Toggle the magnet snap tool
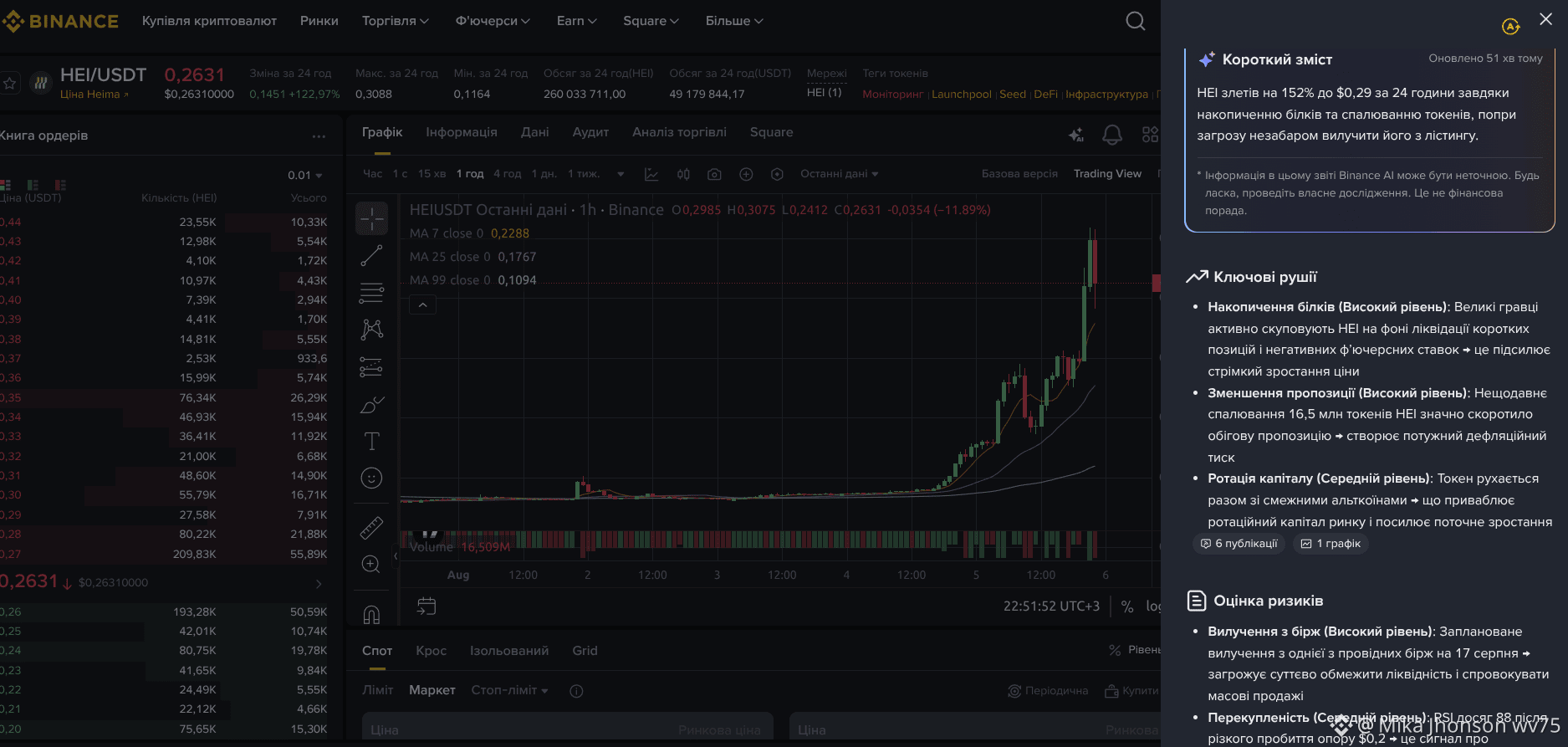 tap(371, 615)
